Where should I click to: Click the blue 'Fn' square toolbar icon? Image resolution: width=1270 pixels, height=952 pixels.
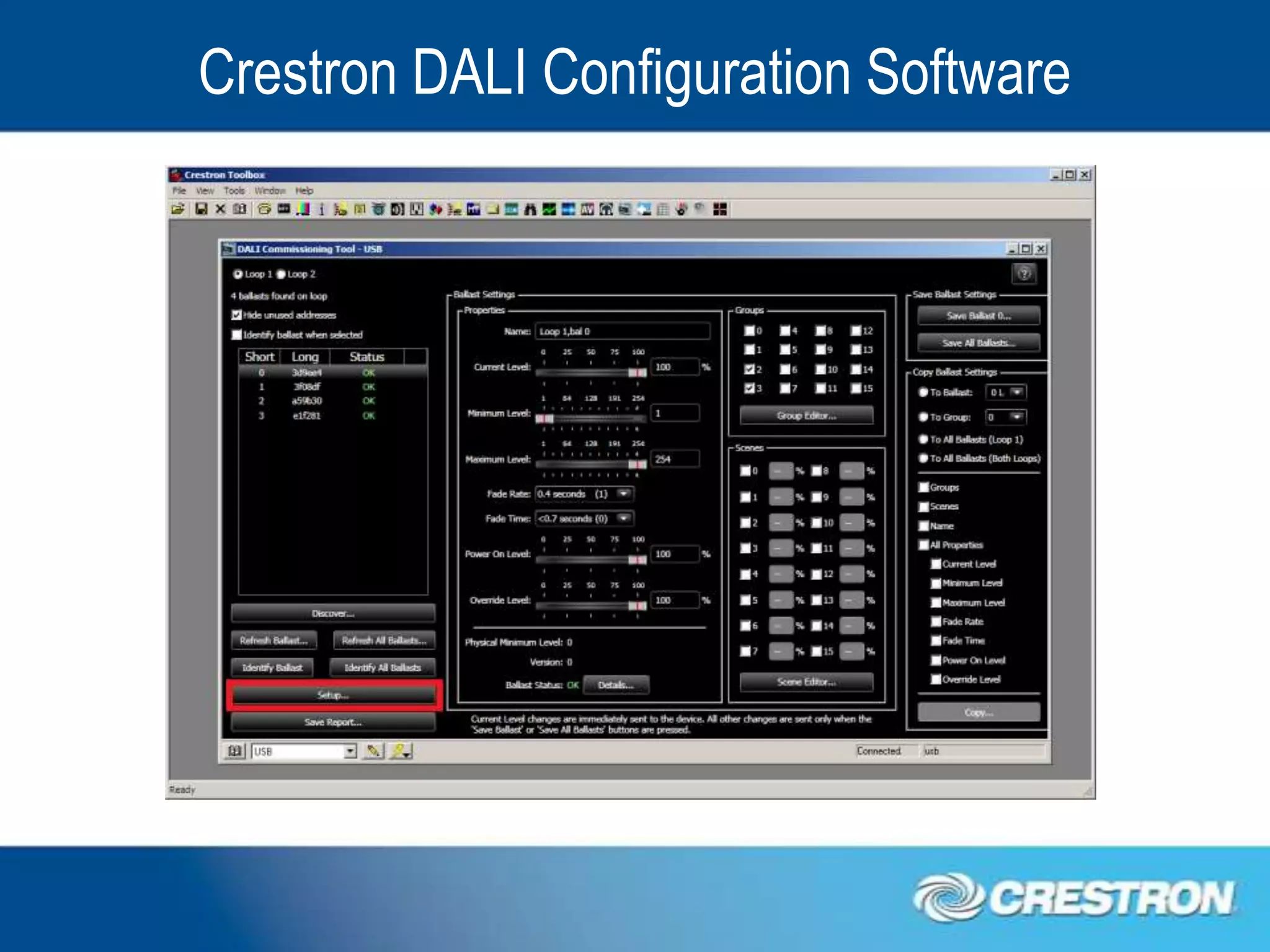pos(473,209)
